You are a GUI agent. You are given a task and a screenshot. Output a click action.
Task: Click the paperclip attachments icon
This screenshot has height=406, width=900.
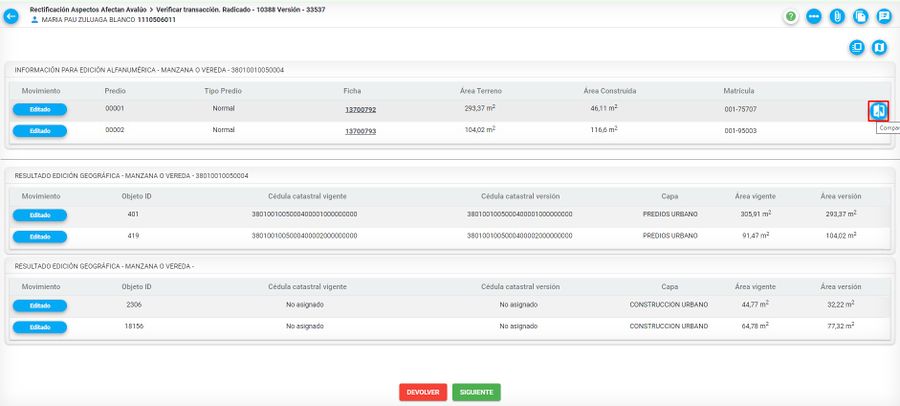[837, 16]
